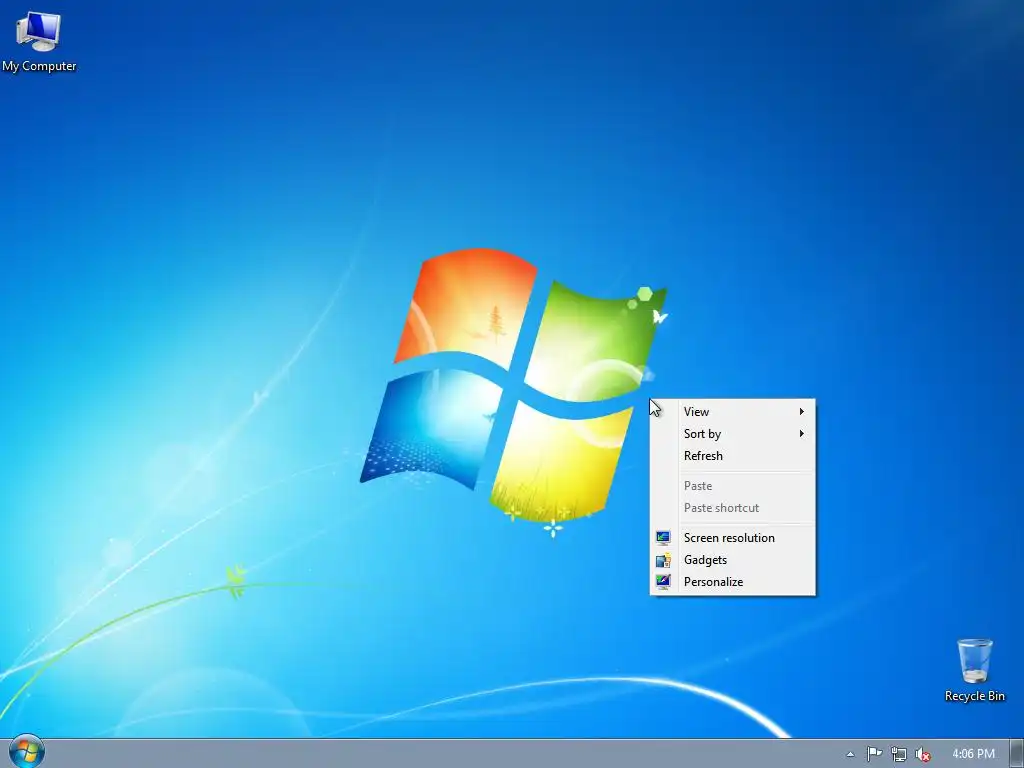Image resolution: width=1024 pixels, height=768 pixels.
Task: Open the Start menu orb
Action: pos(27,752)
